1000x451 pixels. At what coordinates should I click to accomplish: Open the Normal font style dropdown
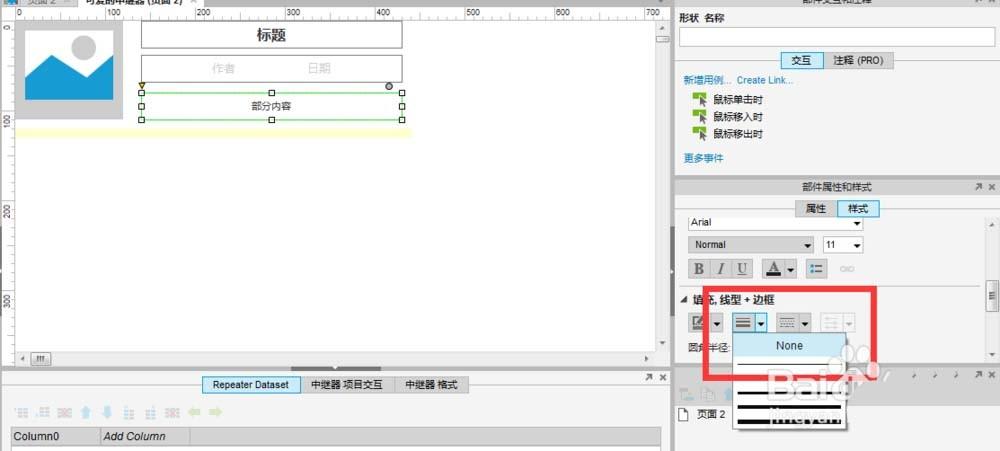click(751, 245)
